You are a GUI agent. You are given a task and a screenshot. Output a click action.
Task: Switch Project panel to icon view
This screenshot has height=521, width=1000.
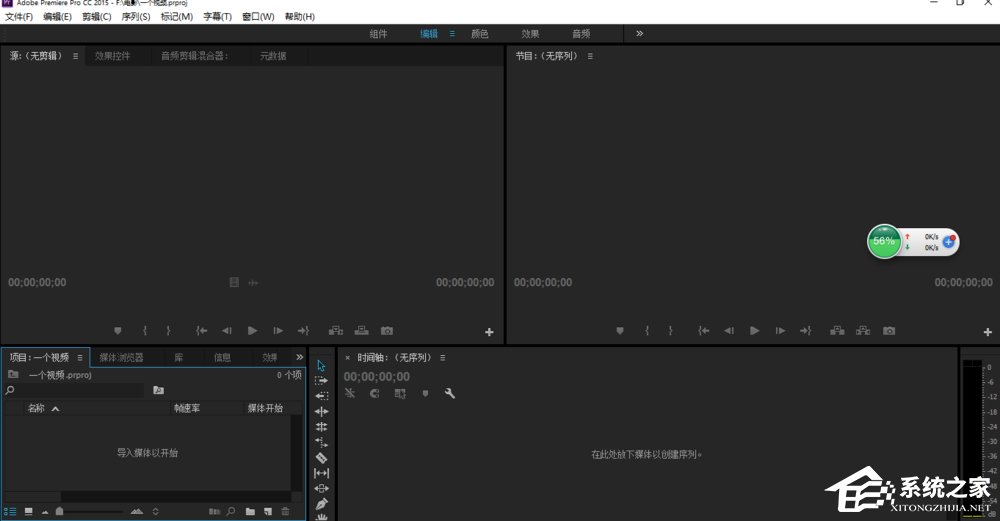28,511
